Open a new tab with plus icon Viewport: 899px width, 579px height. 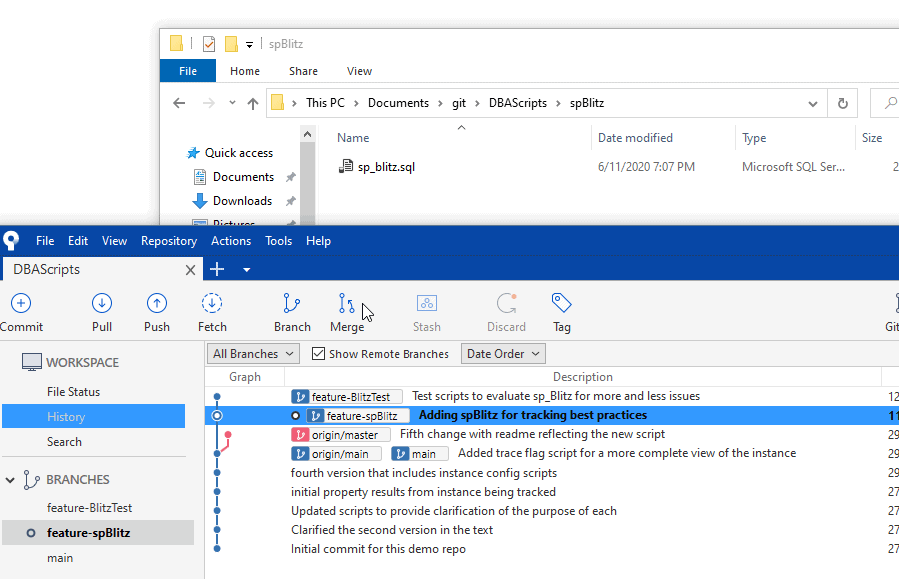217,269
